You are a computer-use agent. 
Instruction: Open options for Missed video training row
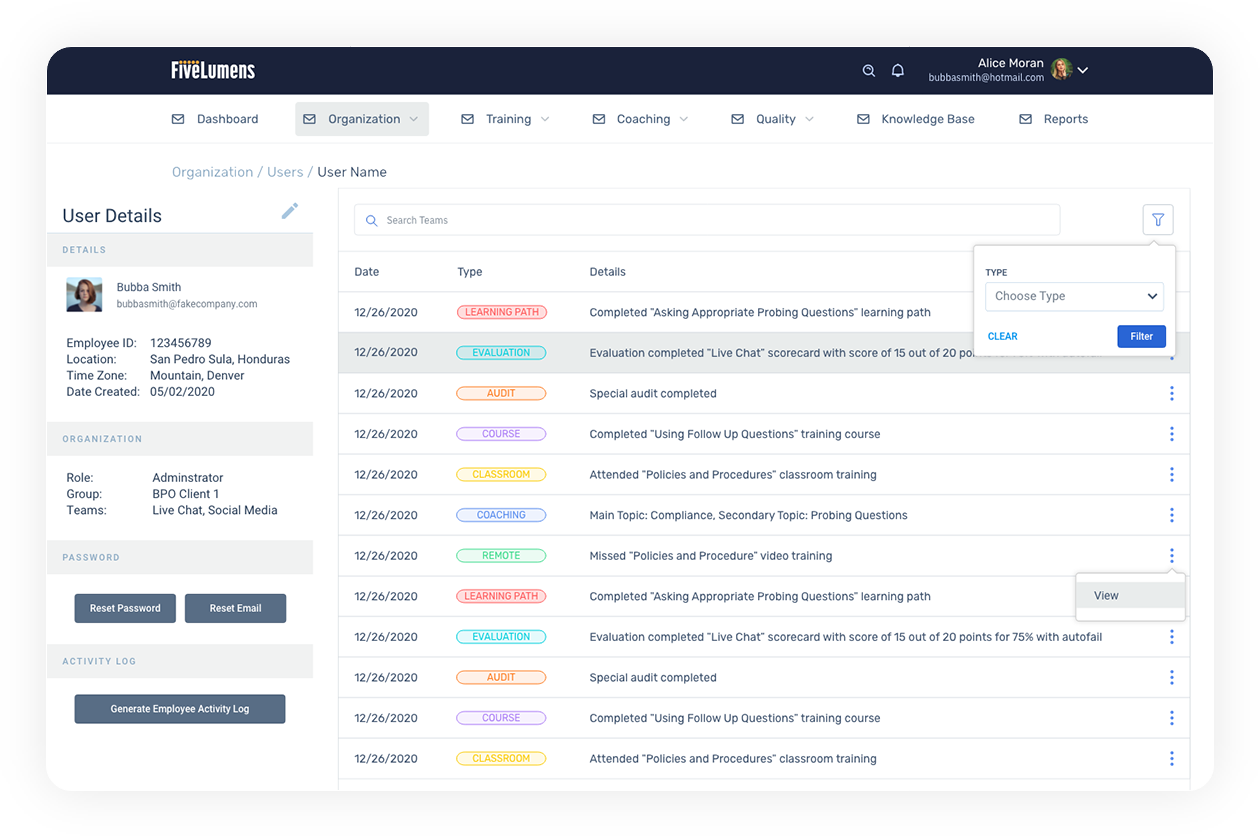point(1171,556)
